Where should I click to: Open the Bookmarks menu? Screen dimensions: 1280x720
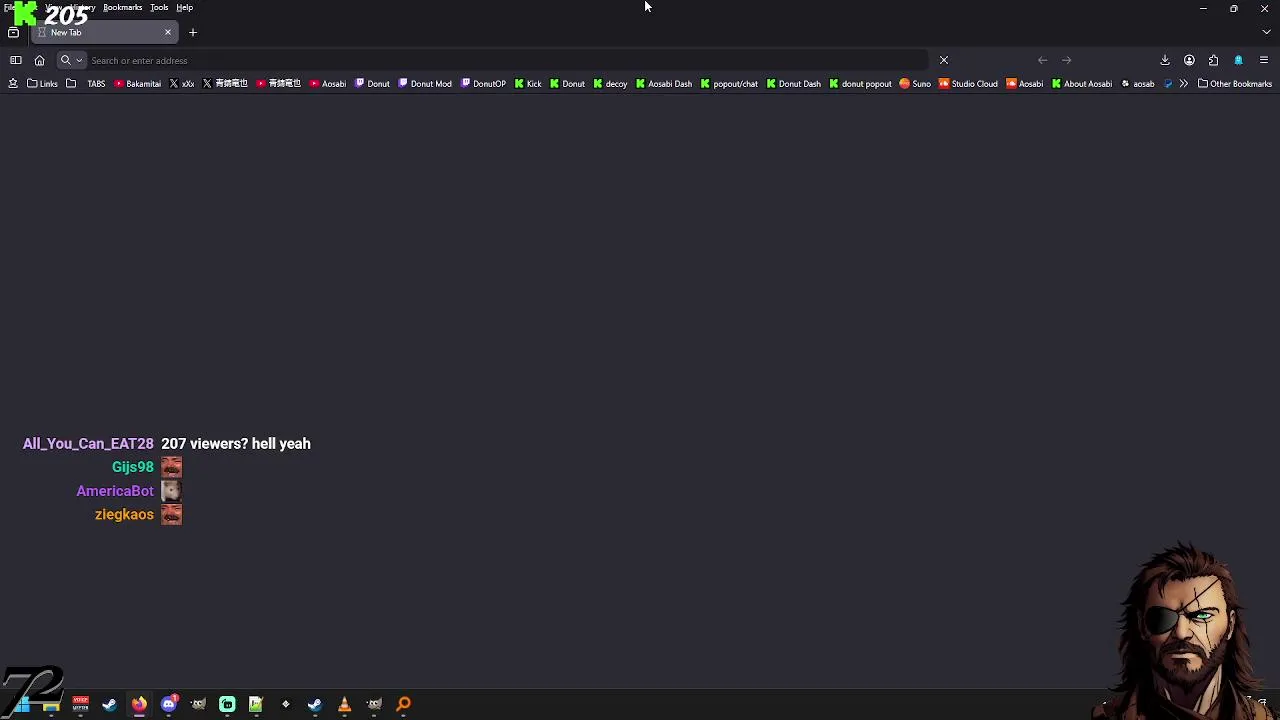click(x=122, y=7)
